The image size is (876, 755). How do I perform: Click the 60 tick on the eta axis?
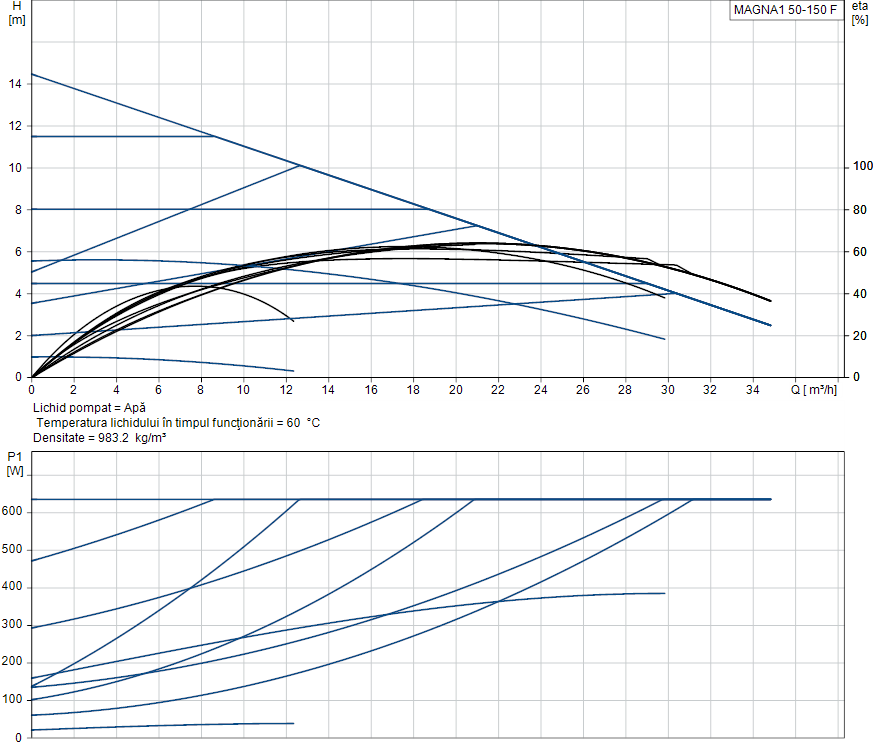pyautogui.click(x=859, y=251)
